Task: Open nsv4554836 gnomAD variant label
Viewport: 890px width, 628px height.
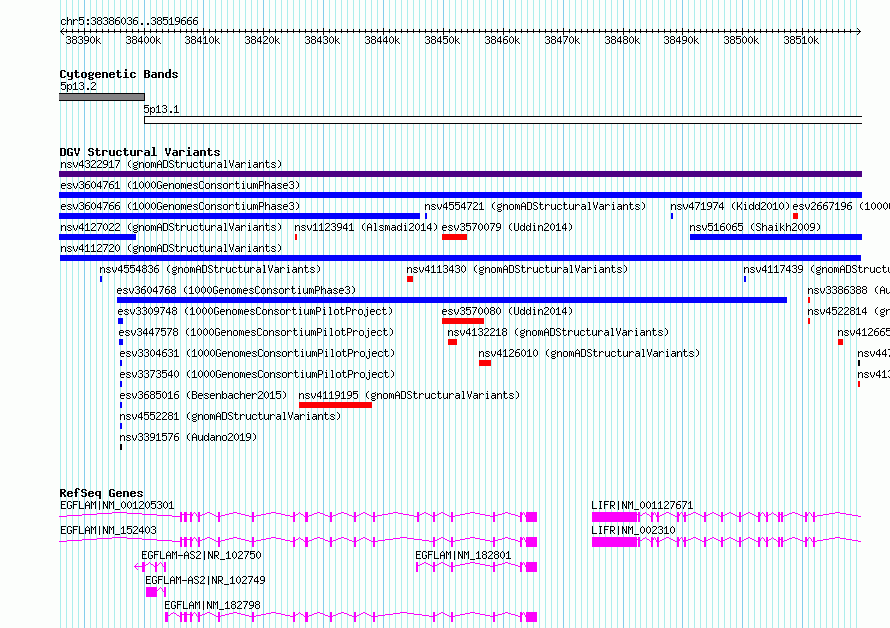Action: 210,270
